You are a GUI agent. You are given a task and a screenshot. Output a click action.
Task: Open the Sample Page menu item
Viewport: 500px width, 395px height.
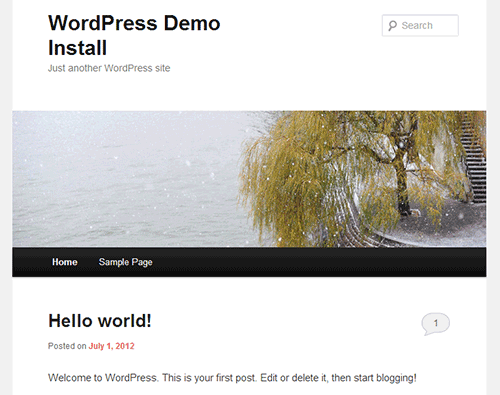pyautogui.click(x=125, y=262)
